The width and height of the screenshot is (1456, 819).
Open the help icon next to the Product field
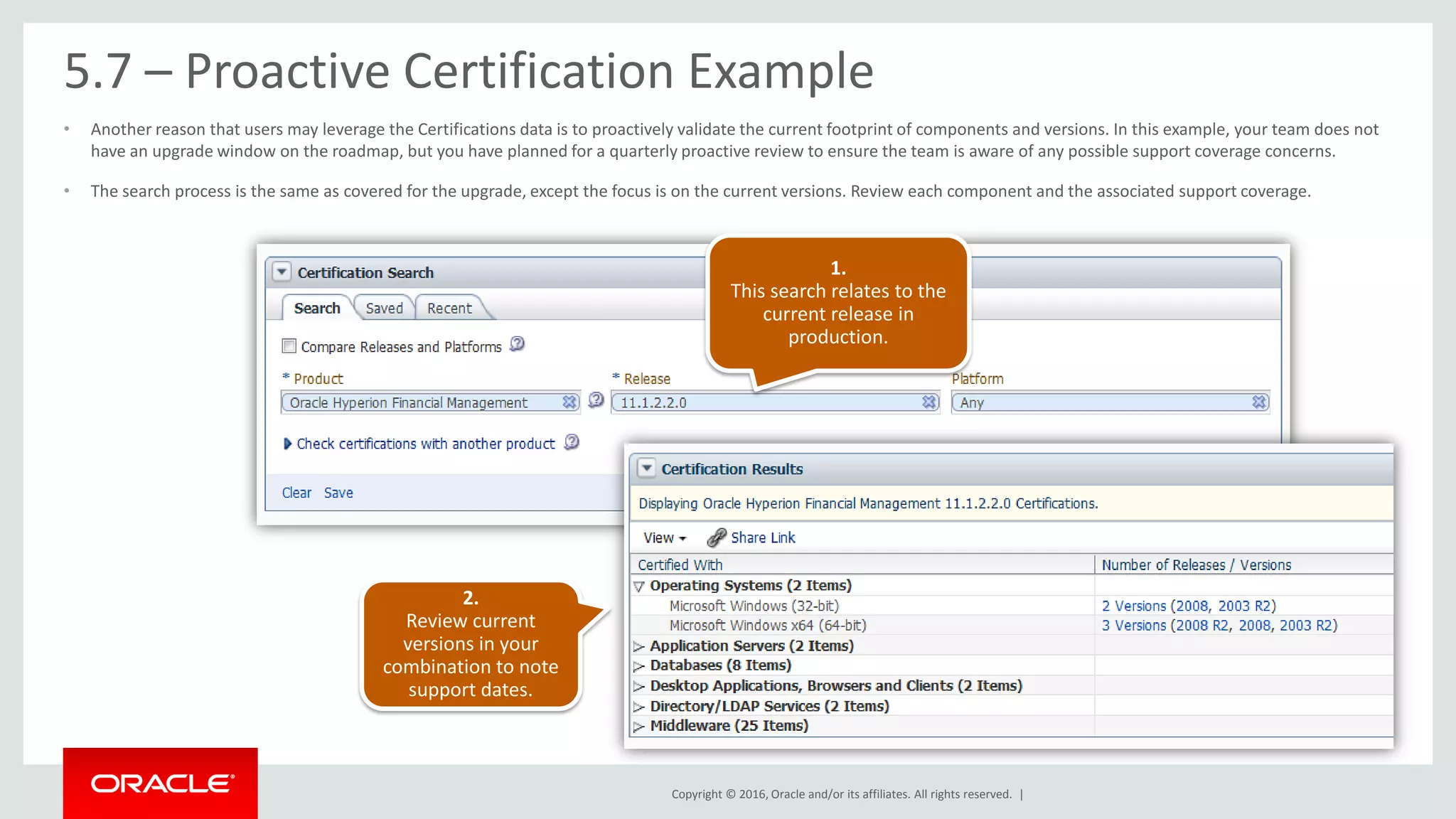596,400
